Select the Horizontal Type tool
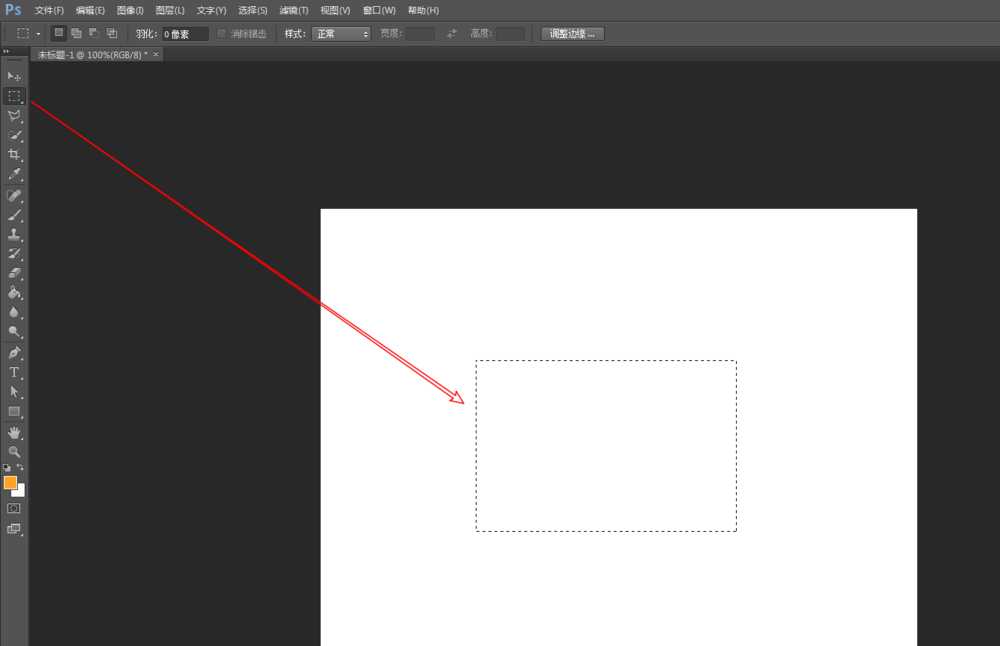The width and height of the screenshot is (1000, 646). 14,372
